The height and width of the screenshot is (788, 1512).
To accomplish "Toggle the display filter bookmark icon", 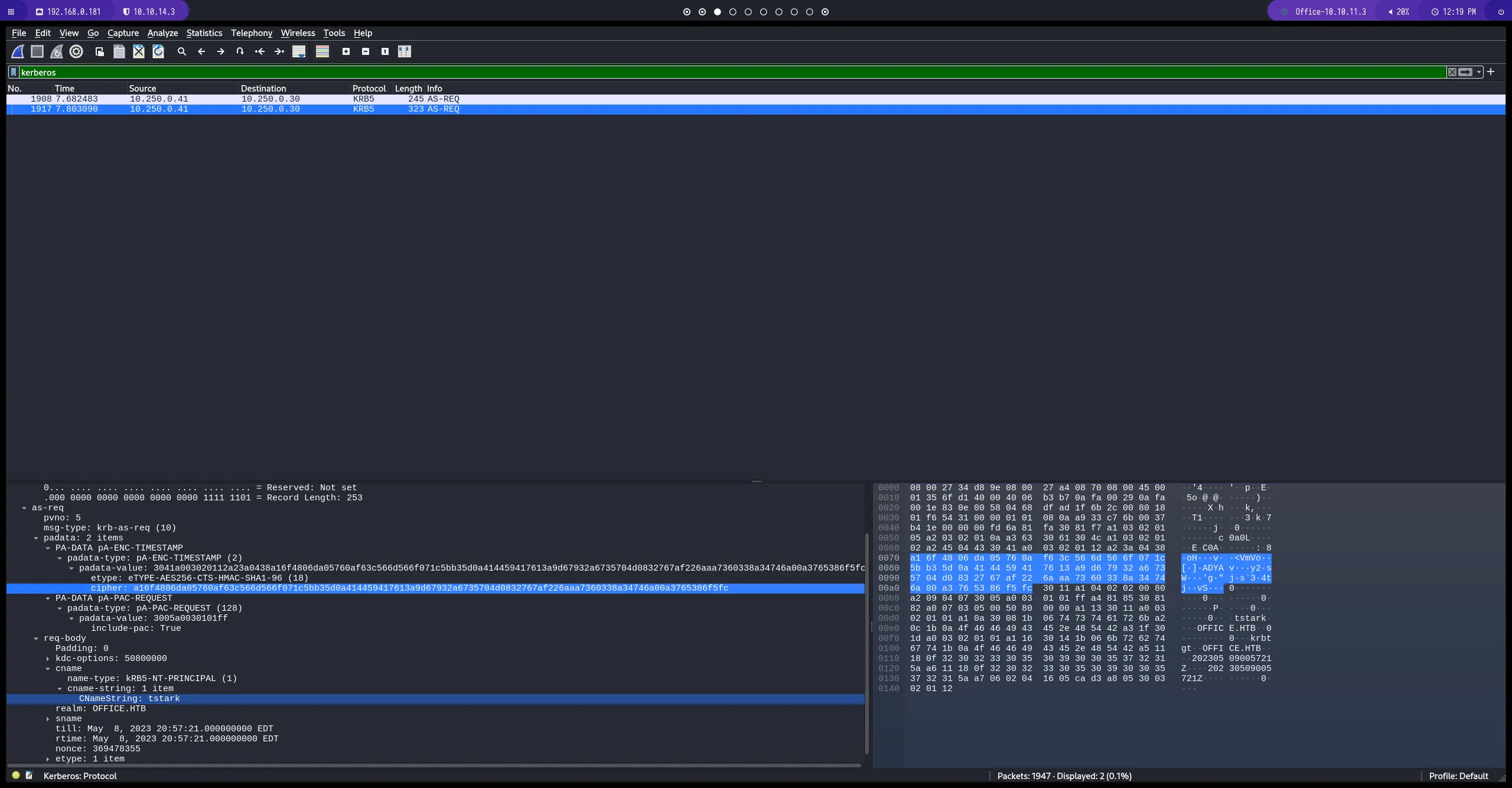I will [x=14, y=72].
